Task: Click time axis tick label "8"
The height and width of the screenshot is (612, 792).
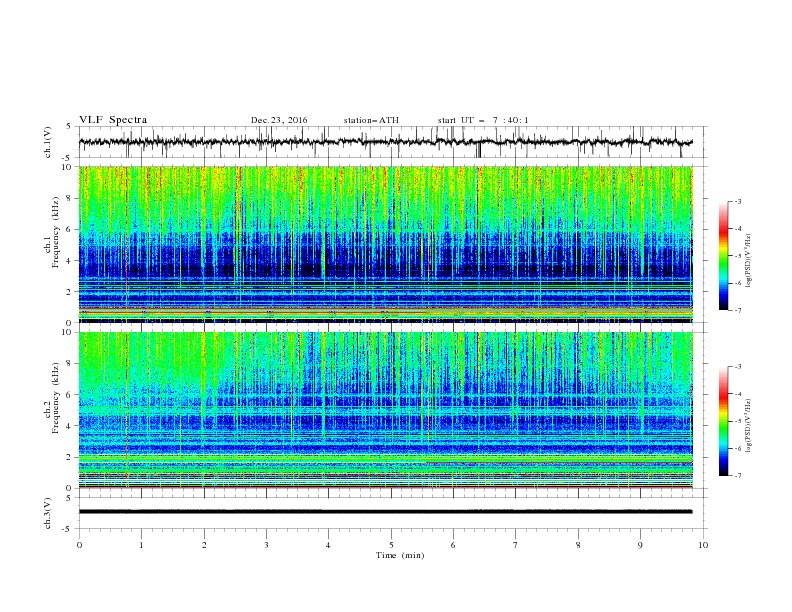Action: (x=578, y=545)
